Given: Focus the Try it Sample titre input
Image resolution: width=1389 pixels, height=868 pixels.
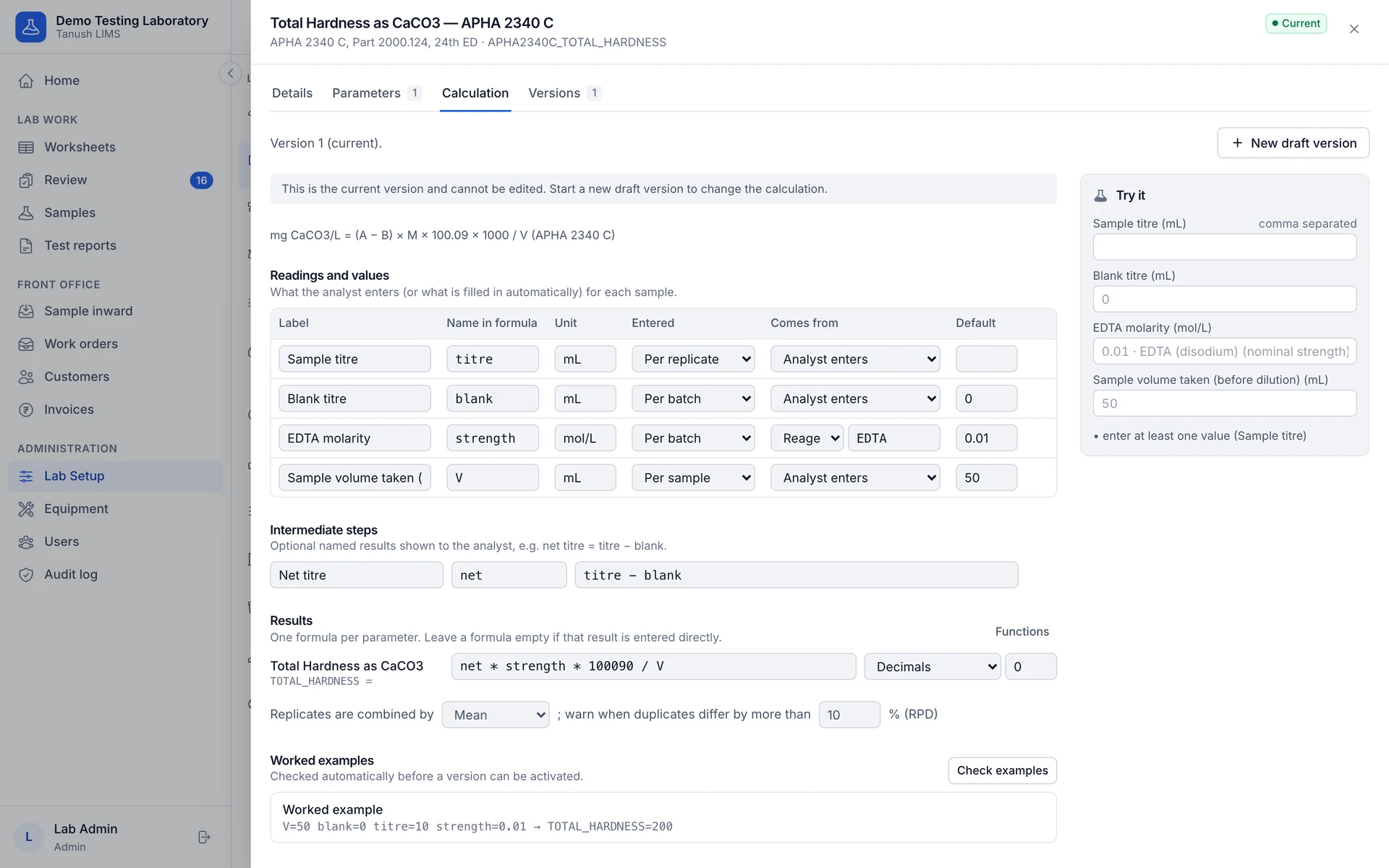Looking at the screenshot, I should [1224, 247].
